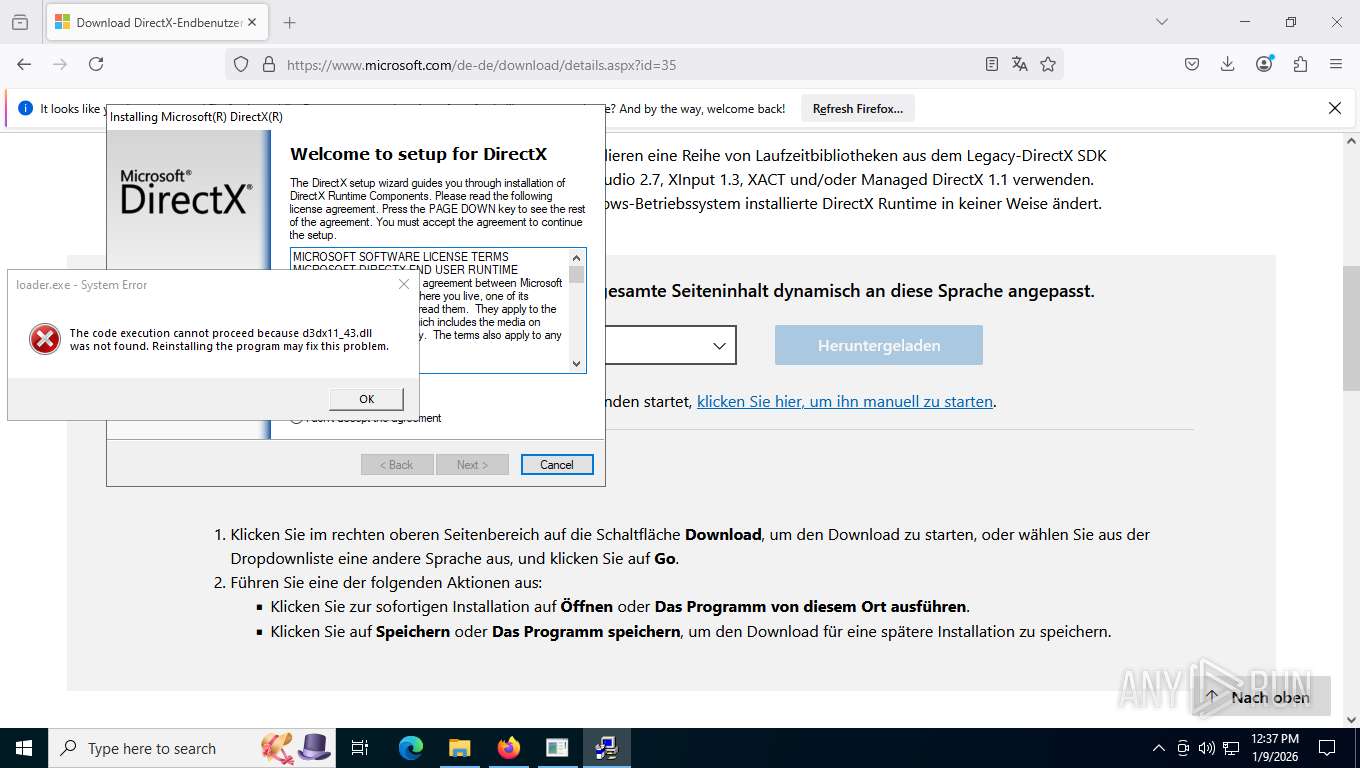Select the DirectX setup taskbar icon
The image size is (1360, 768).
(x=606, y=748)
